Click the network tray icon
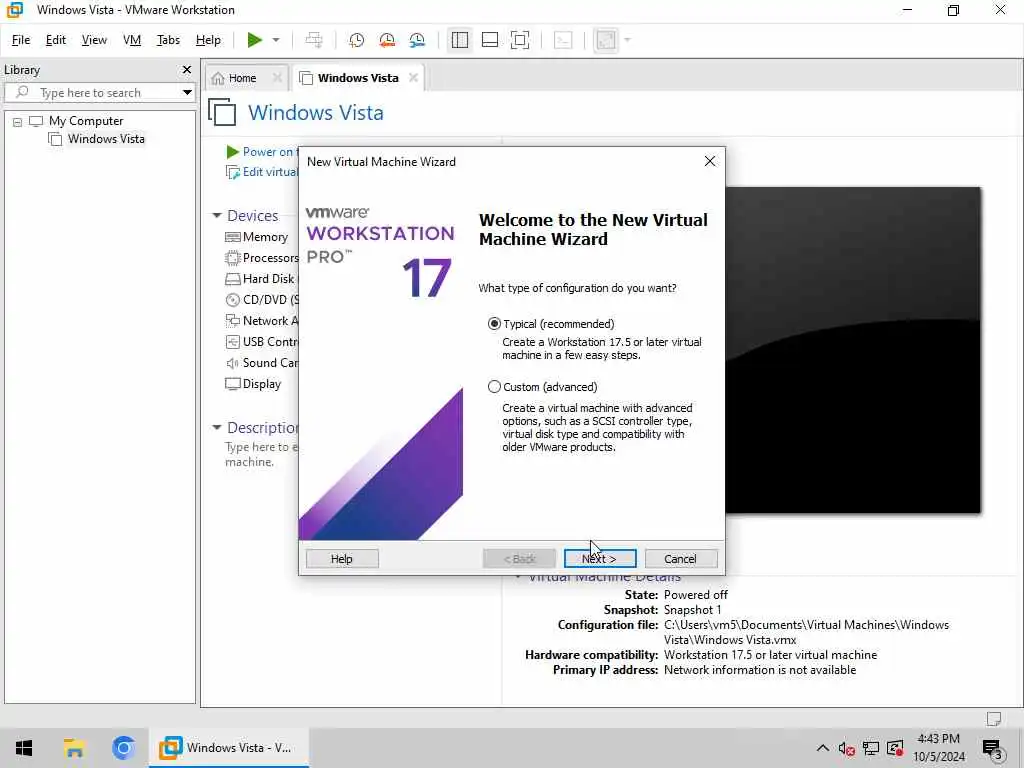 [x=871, y=748]
